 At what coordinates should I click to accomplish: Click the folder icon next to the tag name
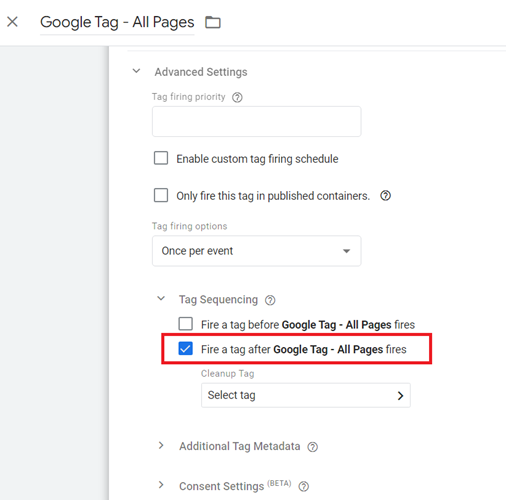click(213, 22)
